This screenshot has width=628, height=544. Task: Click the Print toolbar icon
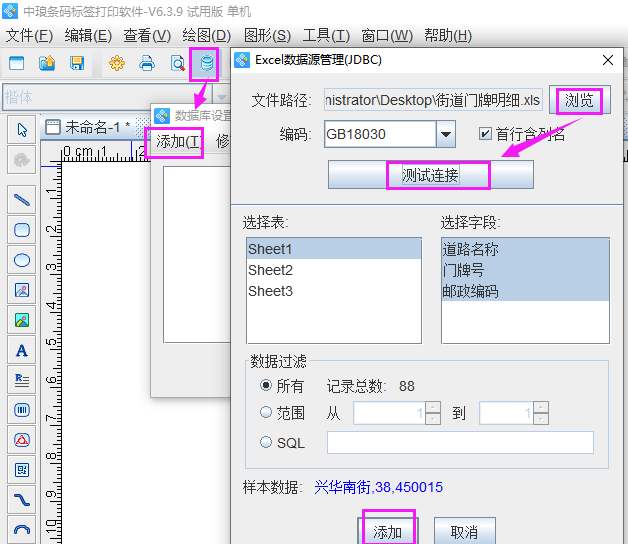(147, 63)
